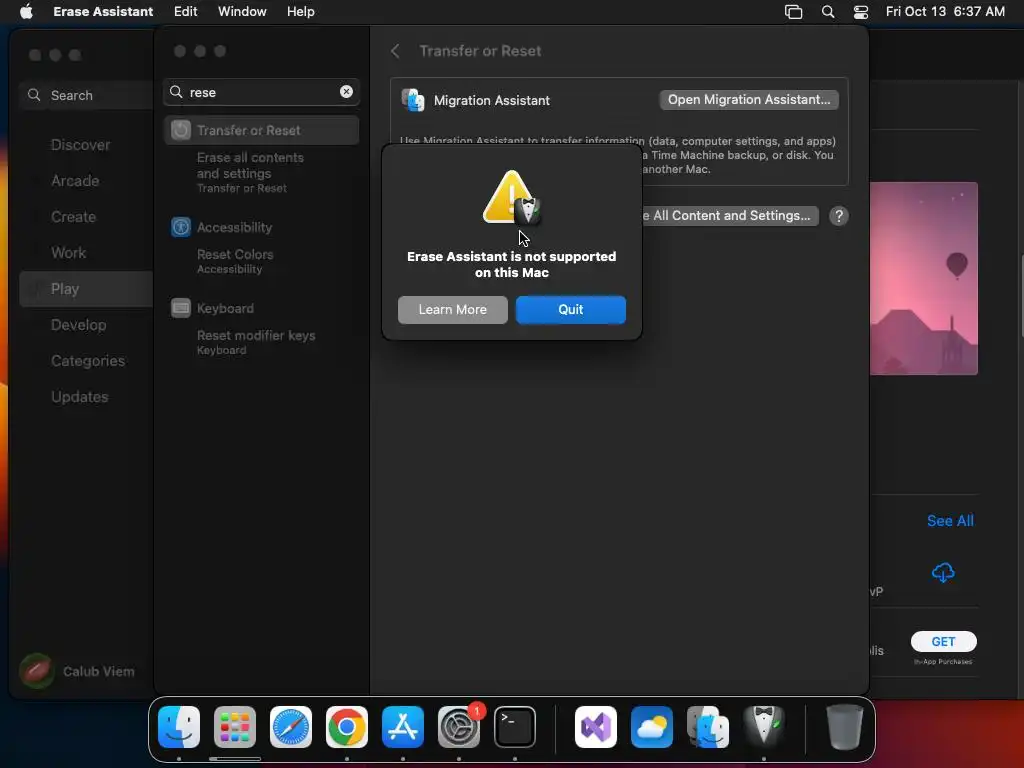Open Visual Studio from the Dock
This screenshot has width=1024, height=768.
[x=596, y=727]
